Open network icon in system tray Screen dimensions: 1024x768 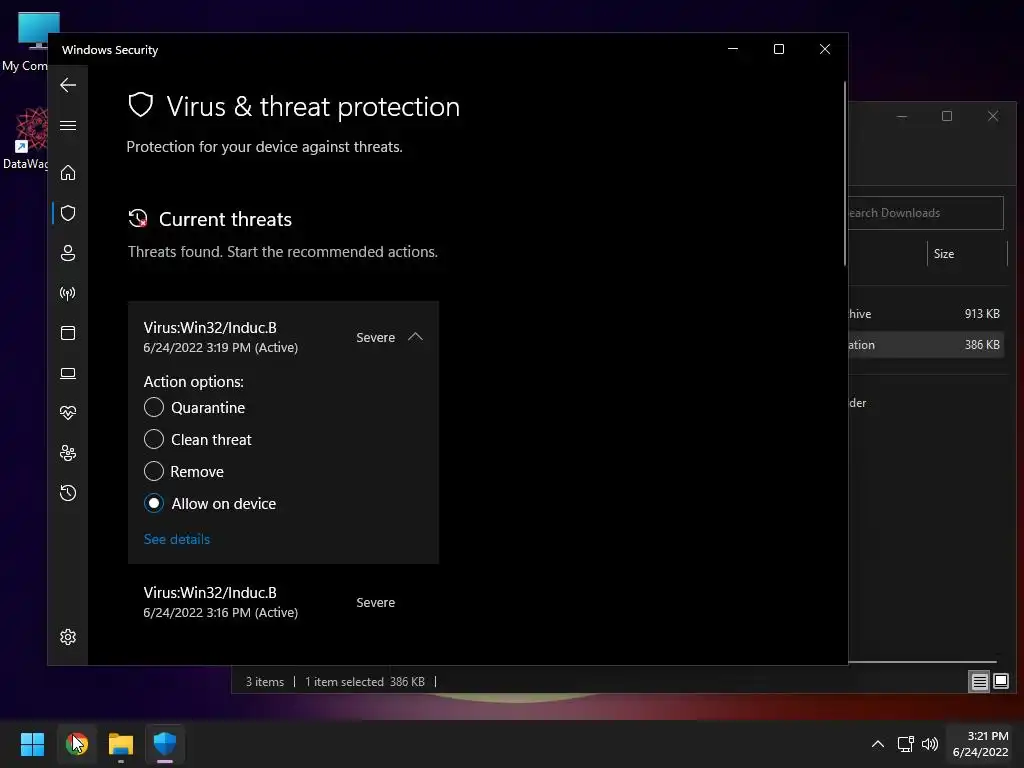905,744
